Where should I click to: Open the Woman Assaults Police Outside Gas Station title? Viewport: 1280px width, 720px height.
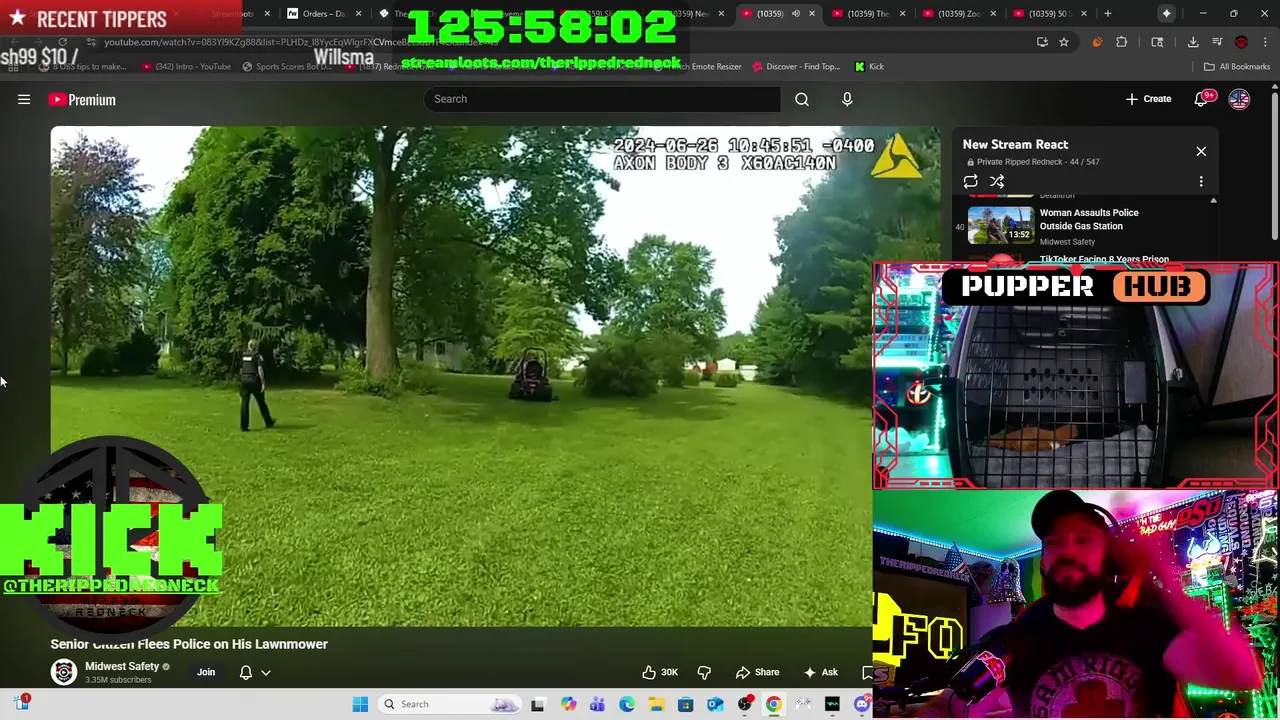pyautogui.click(x=1089, y=219)
